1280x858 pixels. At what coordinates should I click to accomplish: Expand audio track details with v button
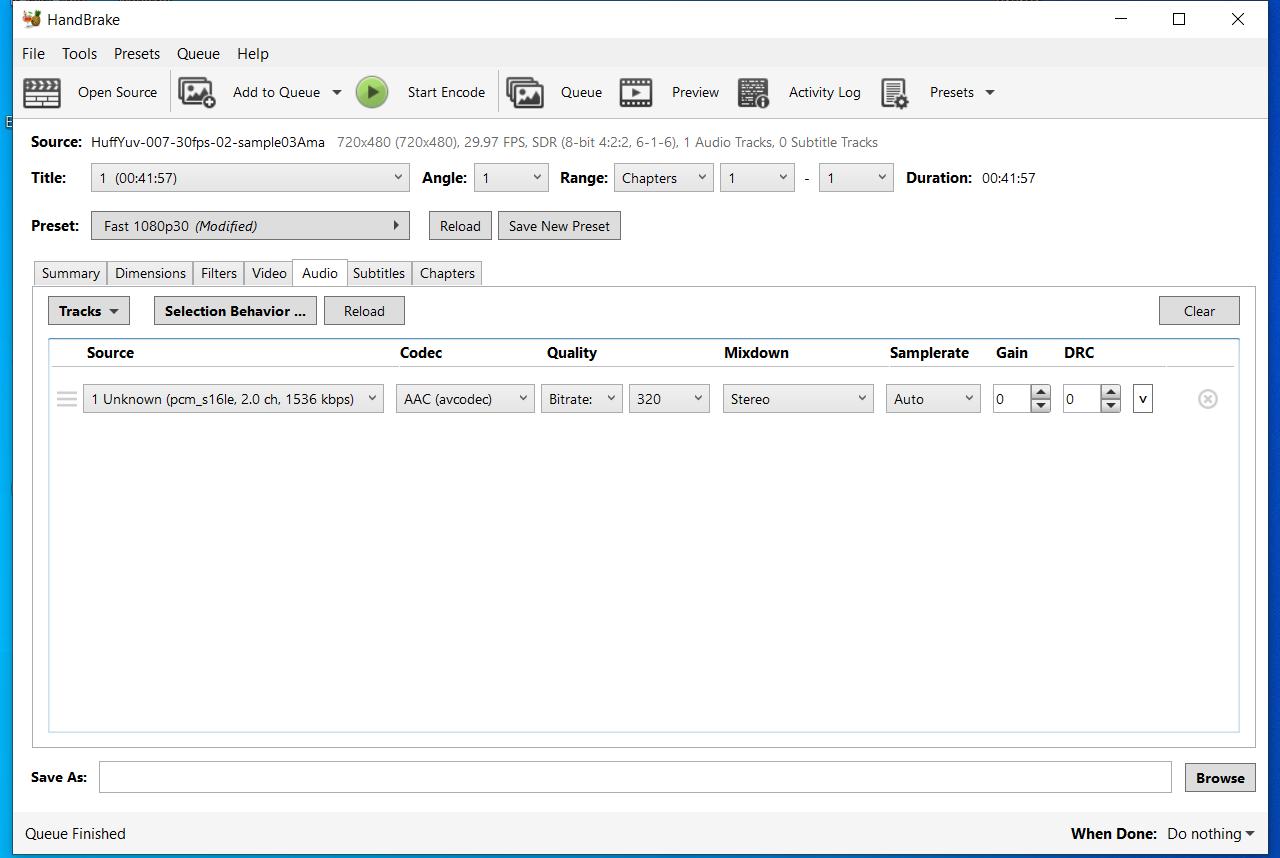(1143, 399)
